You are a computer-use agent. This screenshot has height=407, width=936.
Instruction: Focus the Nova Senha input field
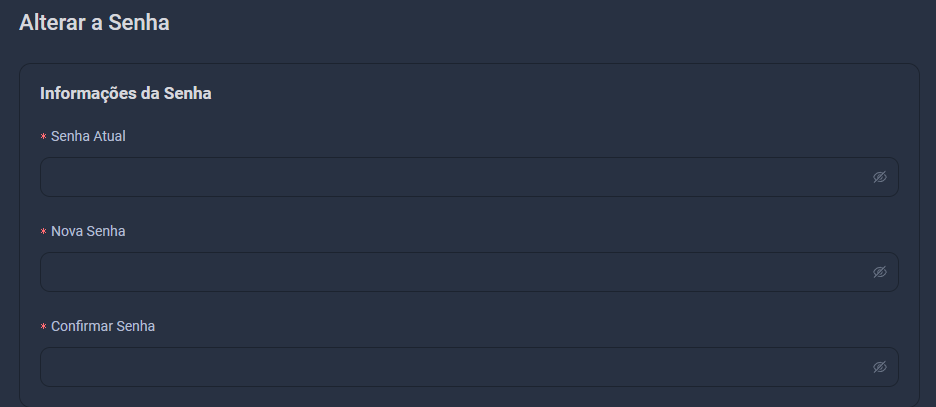point(469,272)
